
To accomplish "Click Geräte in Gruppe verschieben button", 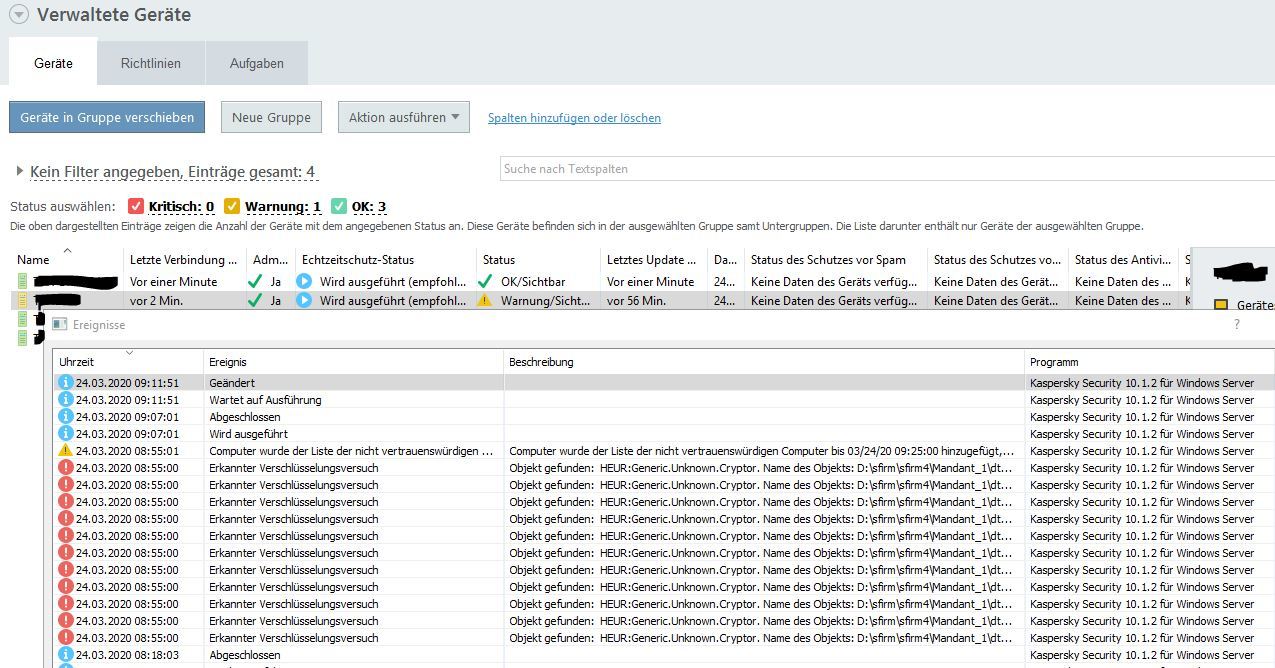I will pyautogui.click(x=107, y=117).
